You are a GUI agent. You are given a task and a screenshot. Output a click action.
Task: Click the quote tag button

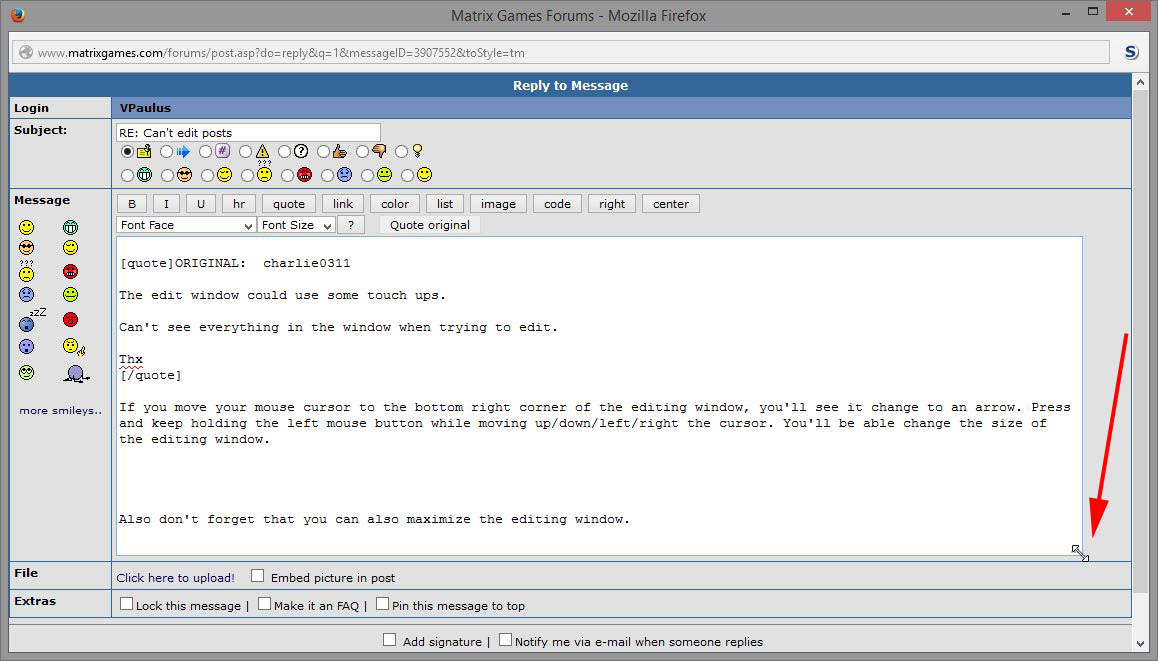point(289,204)
